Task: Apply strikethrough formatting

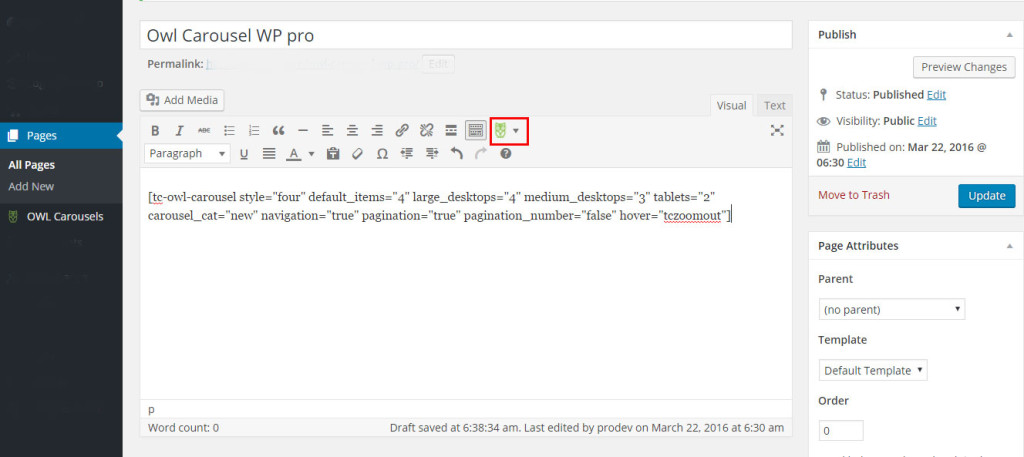Action: [x=204, y=131]
